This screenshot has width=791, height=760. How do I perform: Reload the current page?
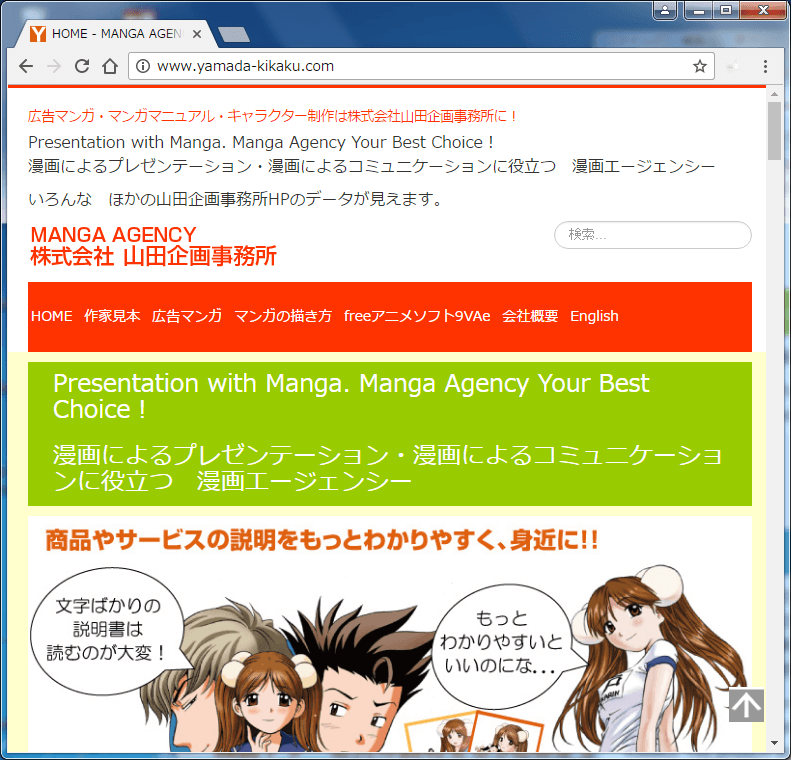82,66
